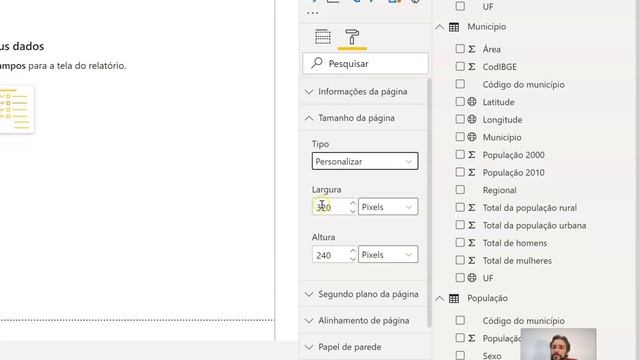
Task: Click the sigma icon beside Área
Action: (472, 49)
